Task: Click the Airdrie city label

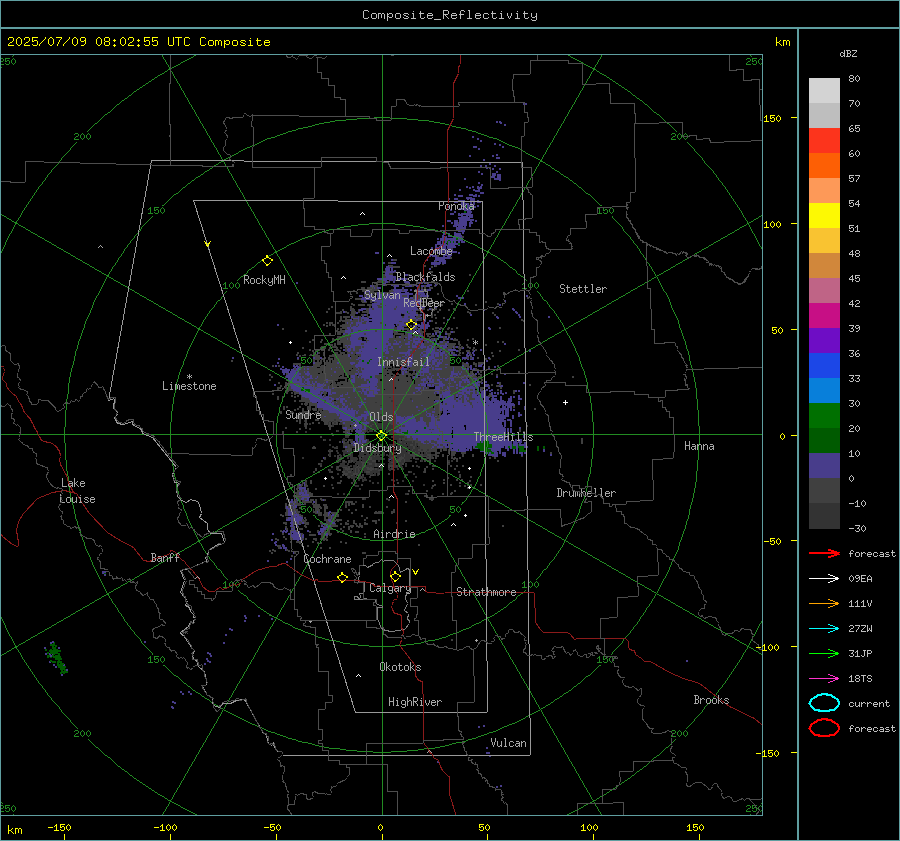Action: tap(394, 534)
